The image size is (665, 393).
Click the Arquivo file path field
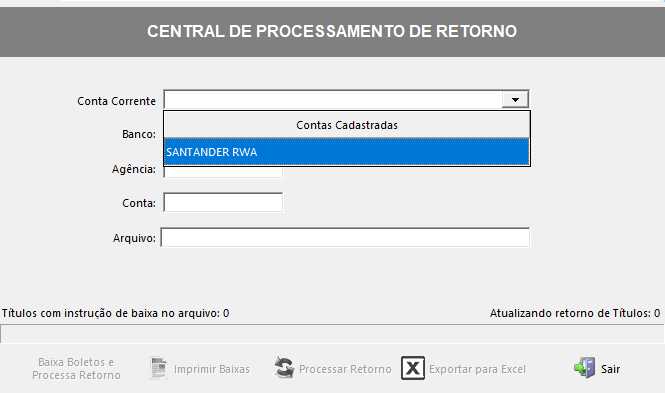[x=345, y=237]
